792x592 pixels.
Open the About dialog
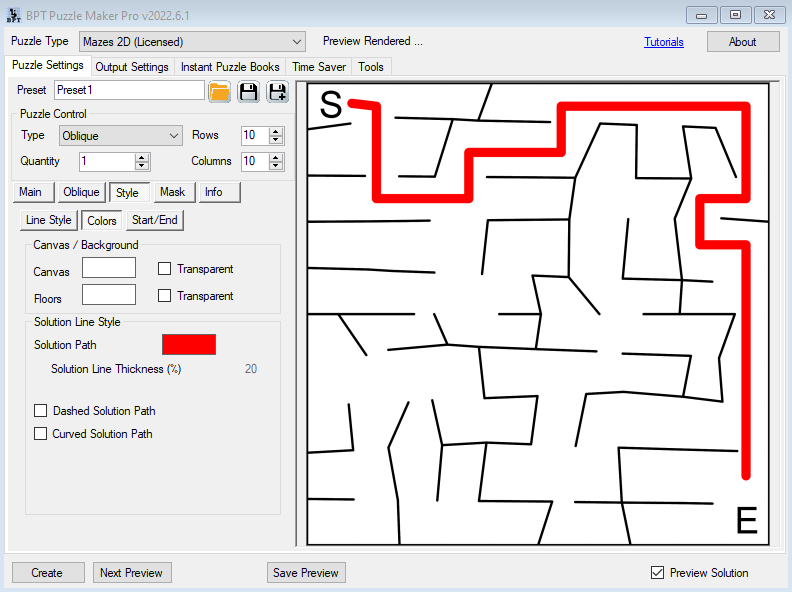743,41
